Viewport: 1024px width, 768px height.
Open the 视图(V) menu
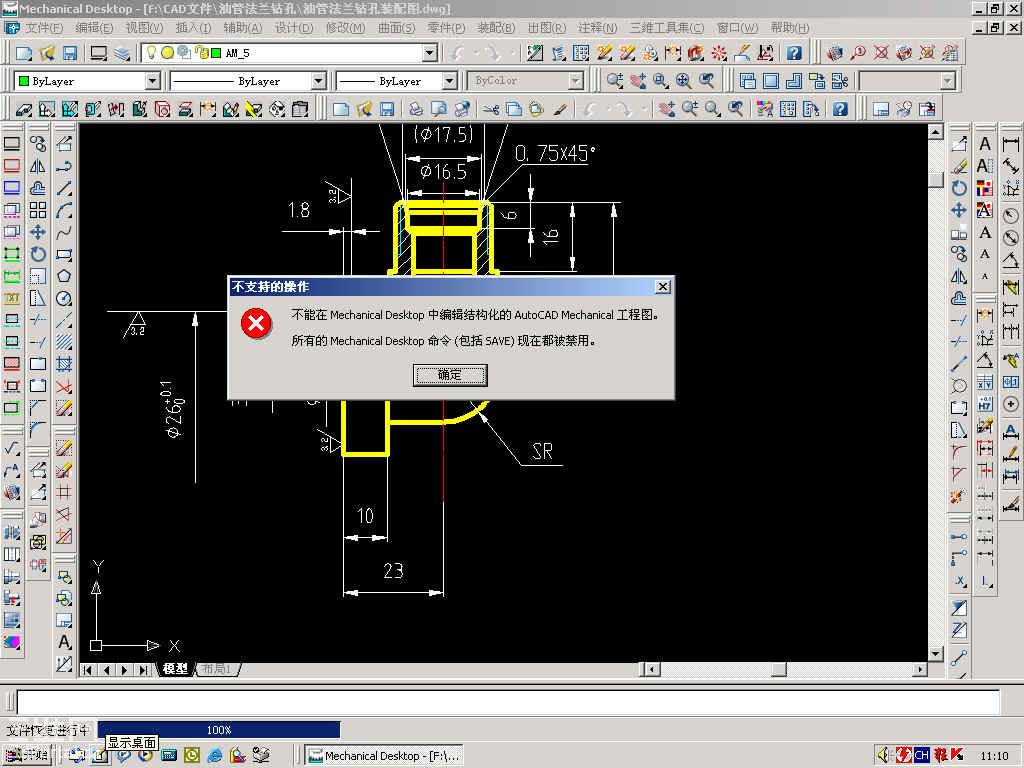tap(144, 28)
